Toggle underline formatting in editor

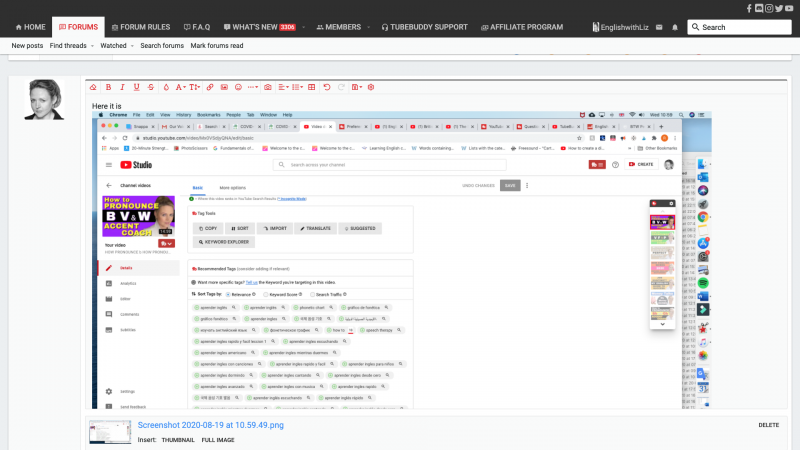[137, 88]
